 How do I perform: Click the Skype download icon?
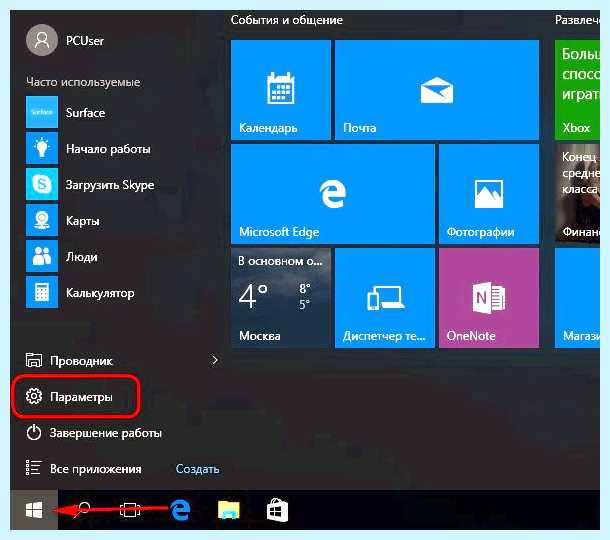tap(42, 184)
